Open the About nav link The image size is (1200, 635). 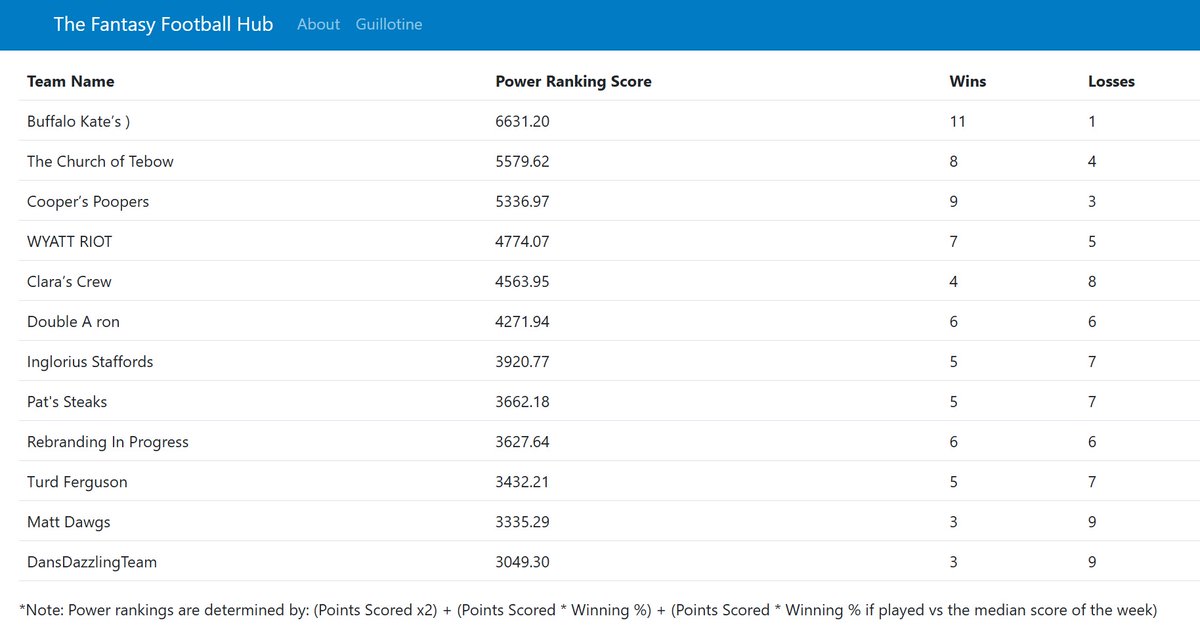click(x=318, y=24)
